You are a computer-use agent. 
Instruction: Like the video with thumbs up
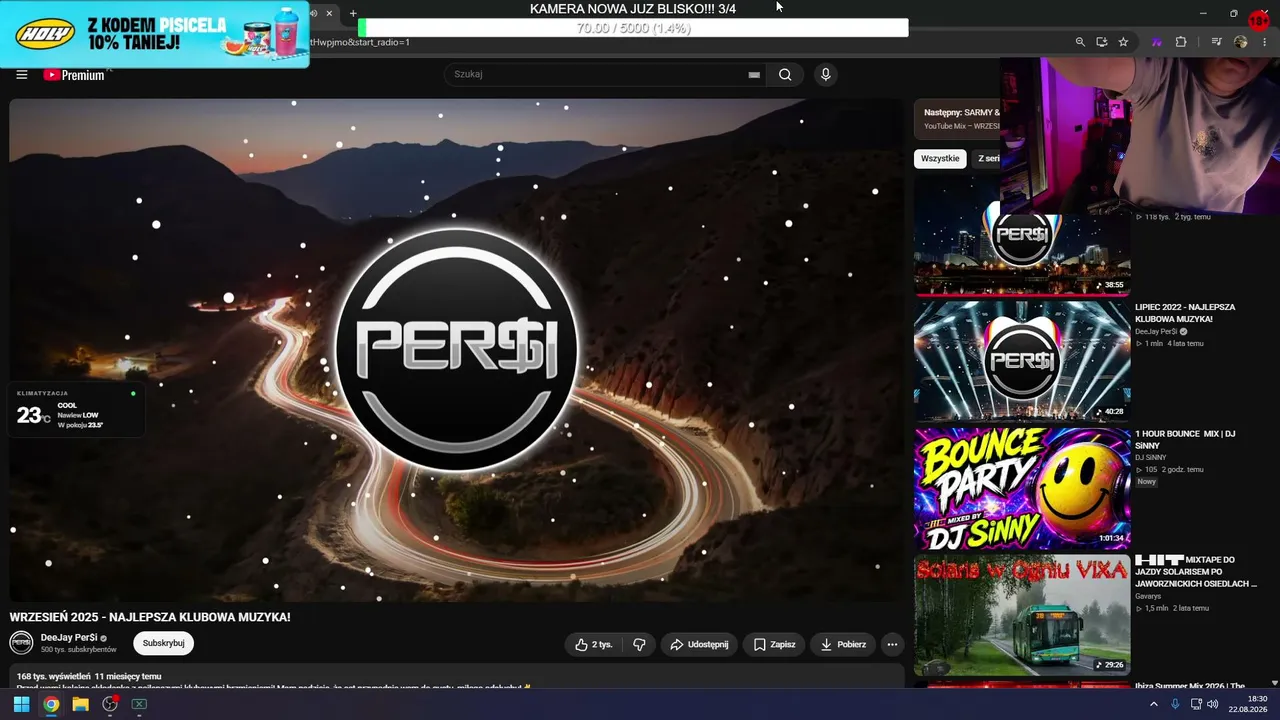593,645
